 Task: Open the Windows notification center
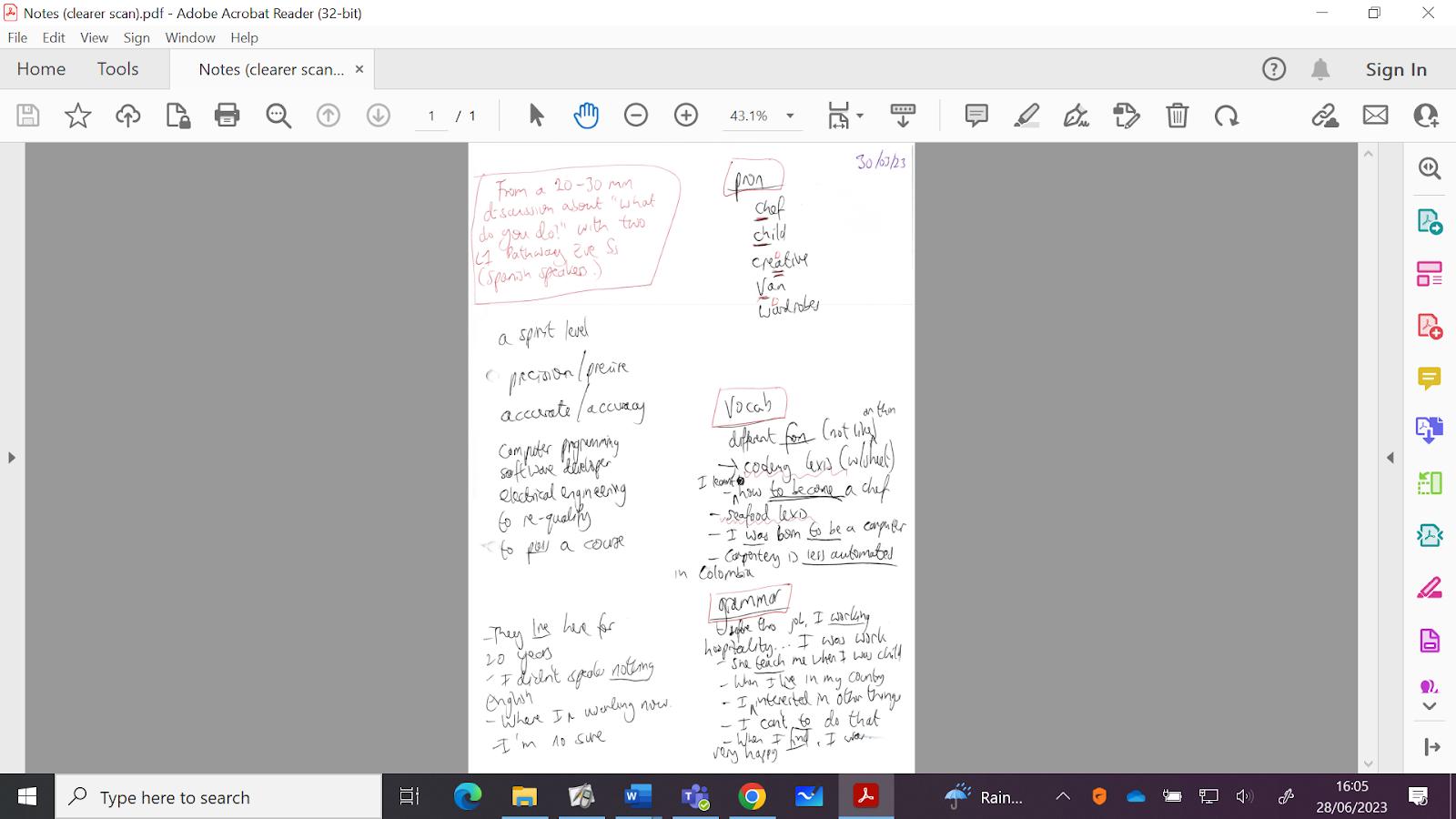coord(1418,797)
